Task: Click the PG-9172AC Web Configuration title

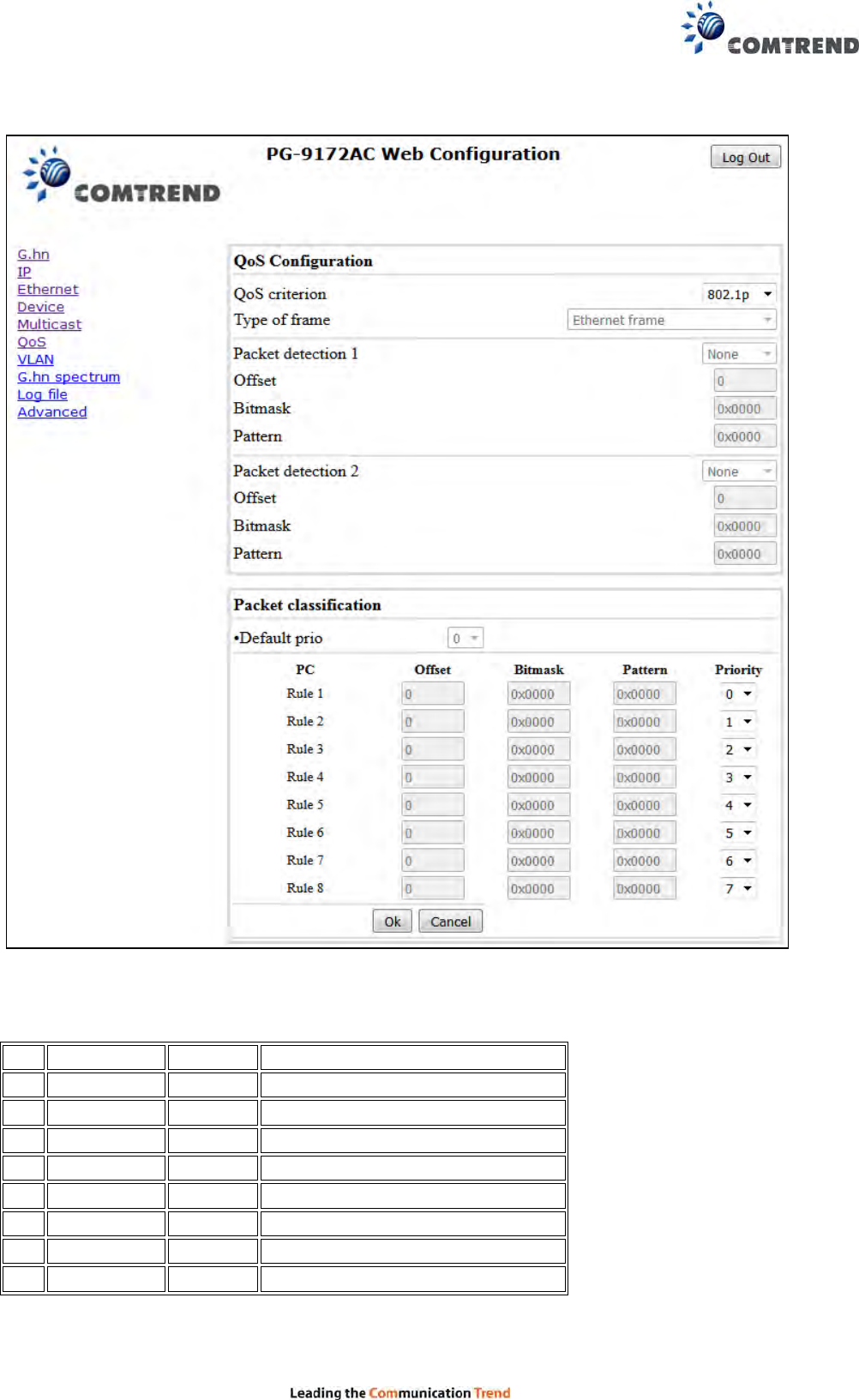Action: point(412,154)
